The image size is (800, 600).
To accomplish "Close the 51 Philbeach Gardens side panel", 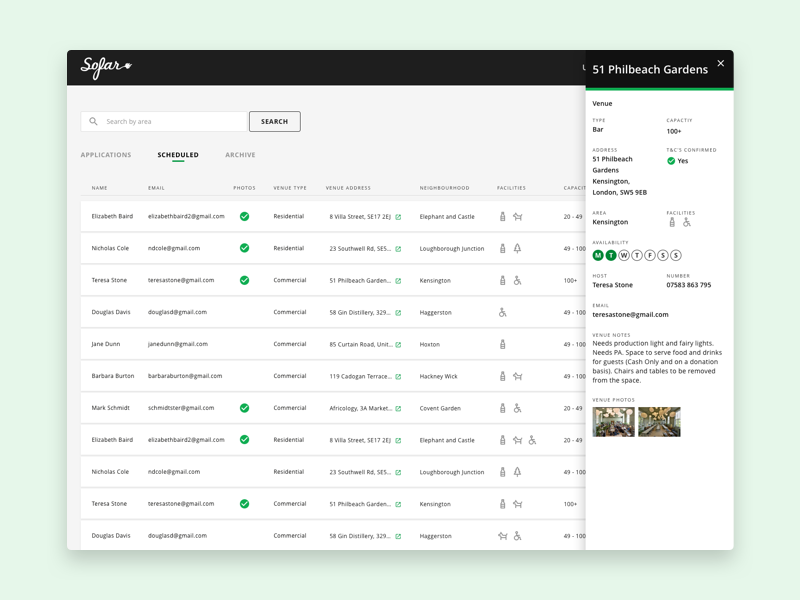I will (x=720, y=63).
